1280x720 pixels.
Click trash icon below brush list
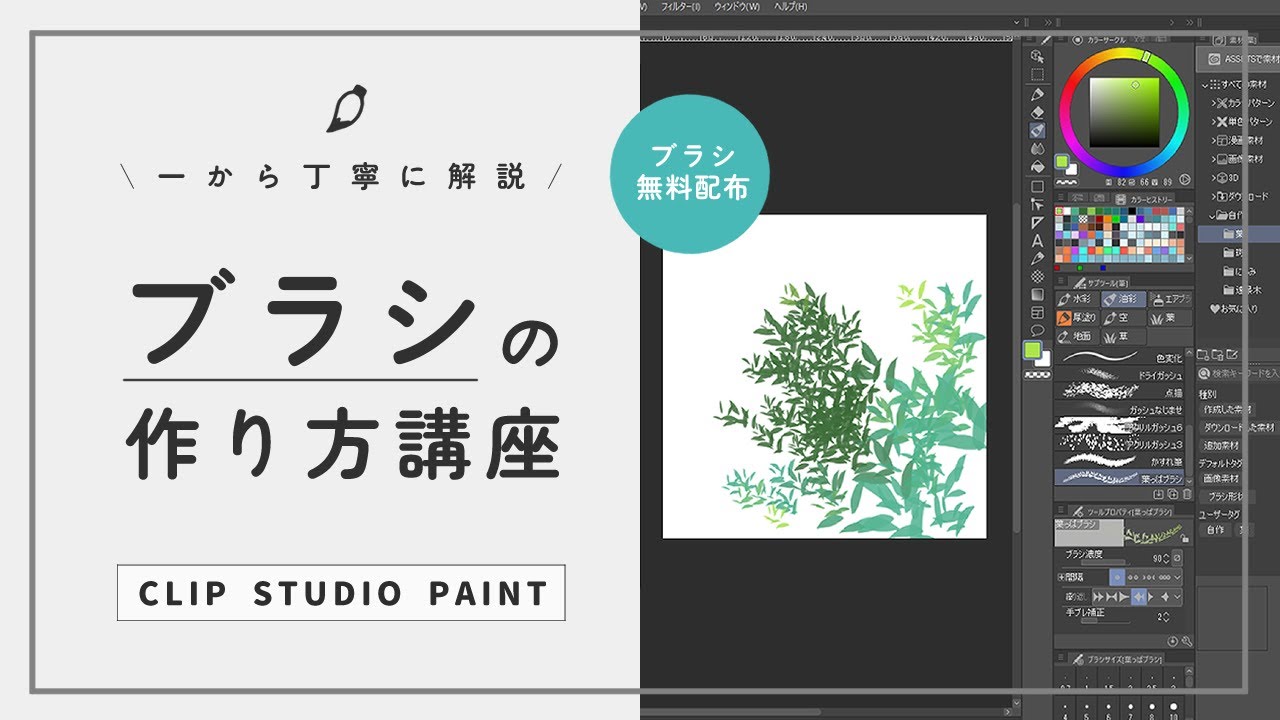click(1187, 494)
